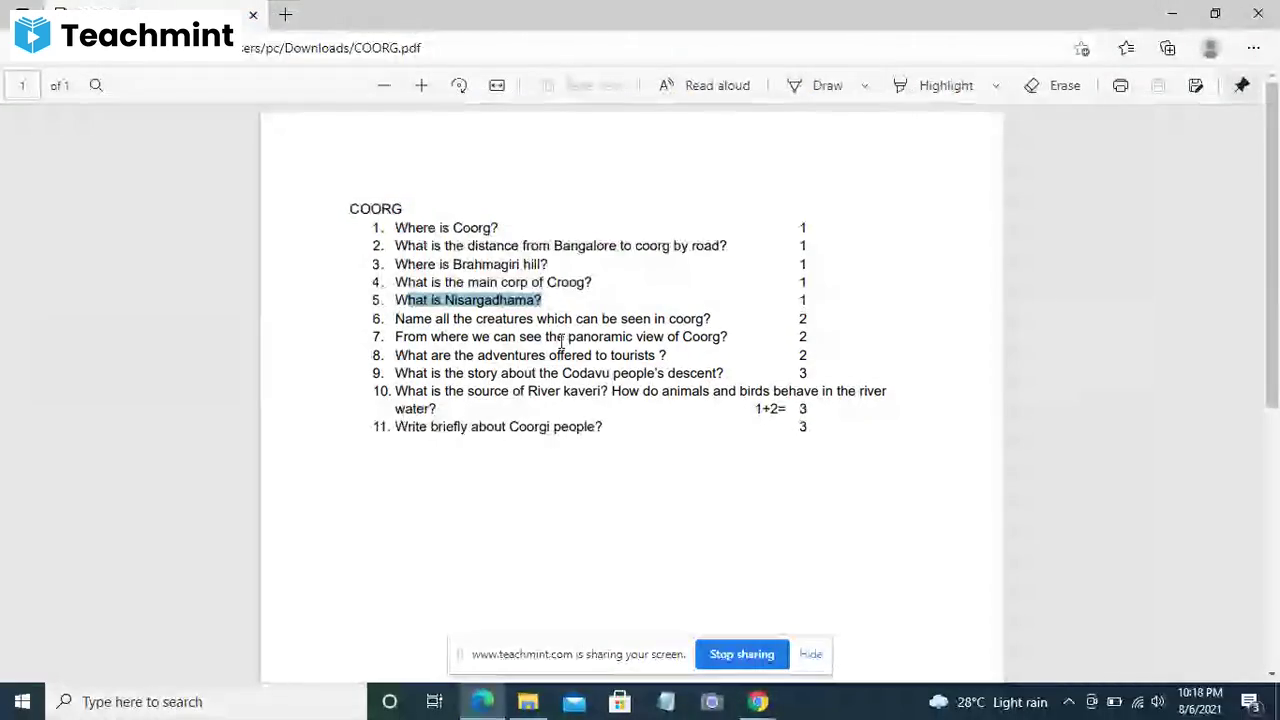Open the Windows Start menu
The height and width of the screenshot is (720, 1280).
point(22,702)
